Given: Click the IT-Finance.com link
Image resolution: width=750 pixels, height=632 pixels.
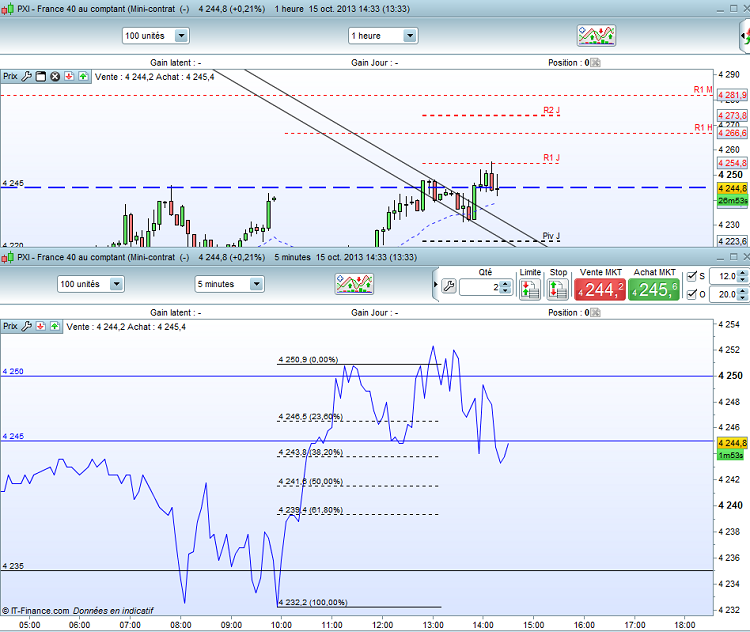Looking at the screenshot, I should (x=40, y=610).
